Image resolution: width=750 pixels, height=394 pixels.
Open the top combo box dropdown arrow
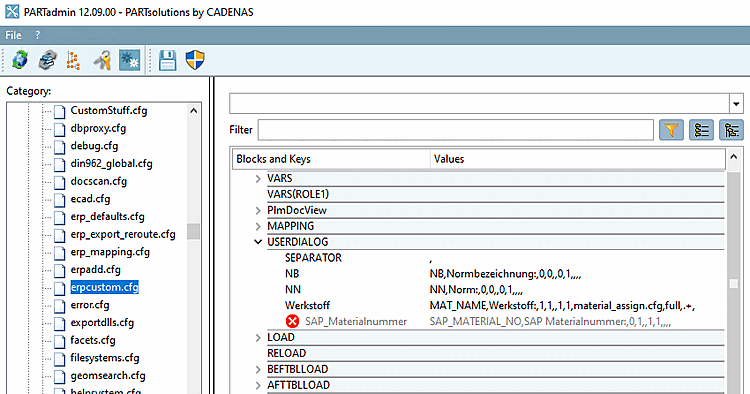(x=736, y=104)
